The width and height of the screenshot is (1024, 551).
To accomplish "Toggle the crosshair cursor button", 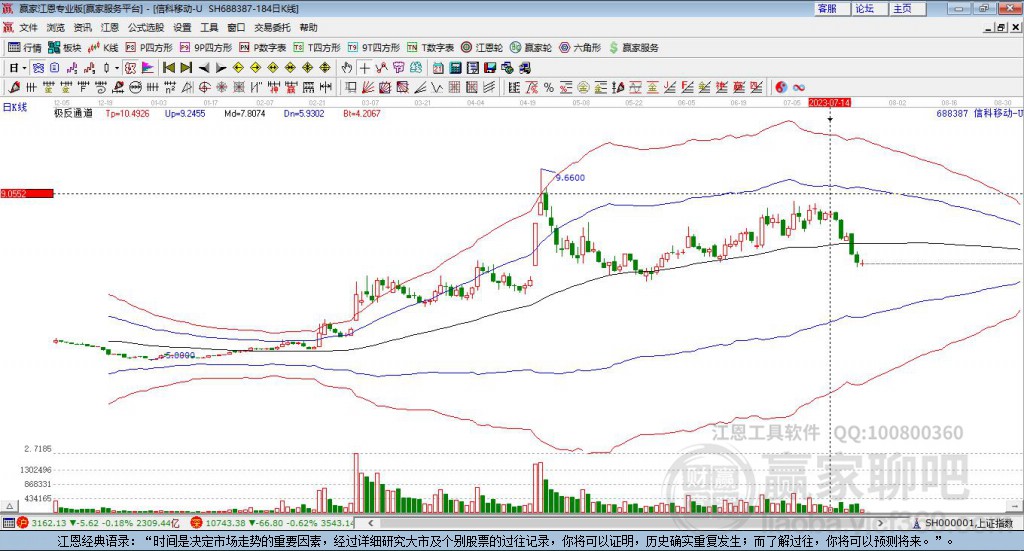I will [x=364, y=68].
